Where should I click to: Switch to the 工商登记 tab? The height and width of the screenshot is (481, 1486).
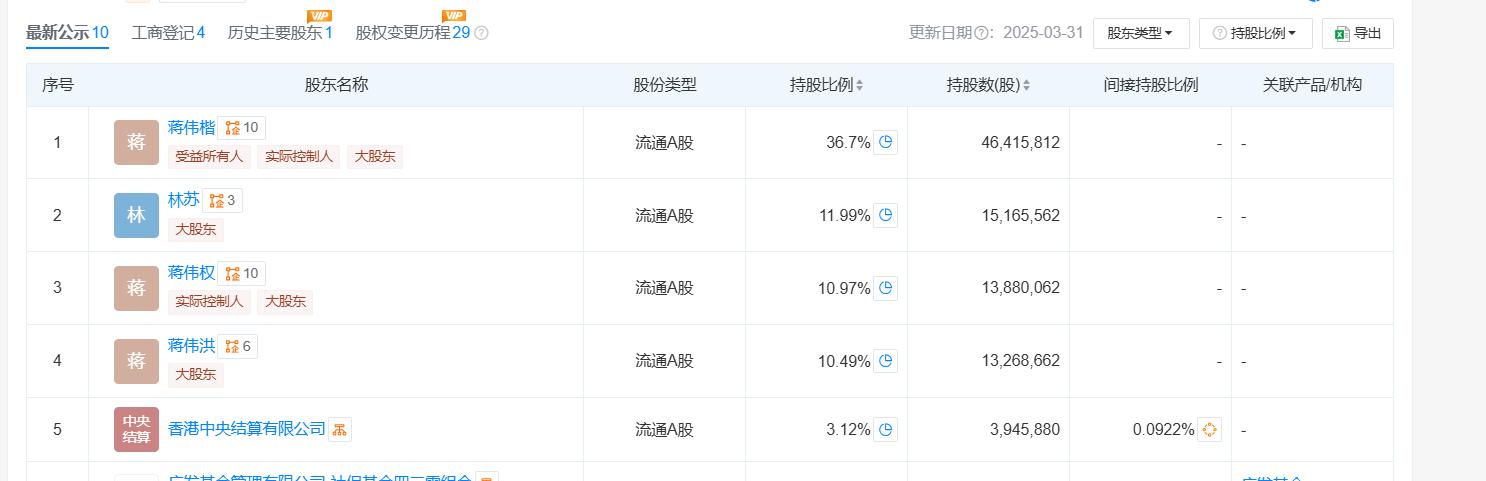tap(168, 33)
